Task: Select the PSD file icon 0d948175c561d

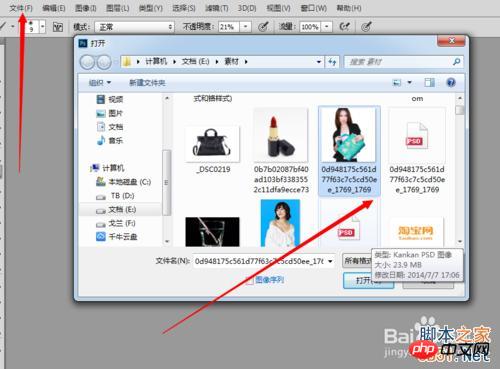Action: pyautogui.click(x=417, y=135)
